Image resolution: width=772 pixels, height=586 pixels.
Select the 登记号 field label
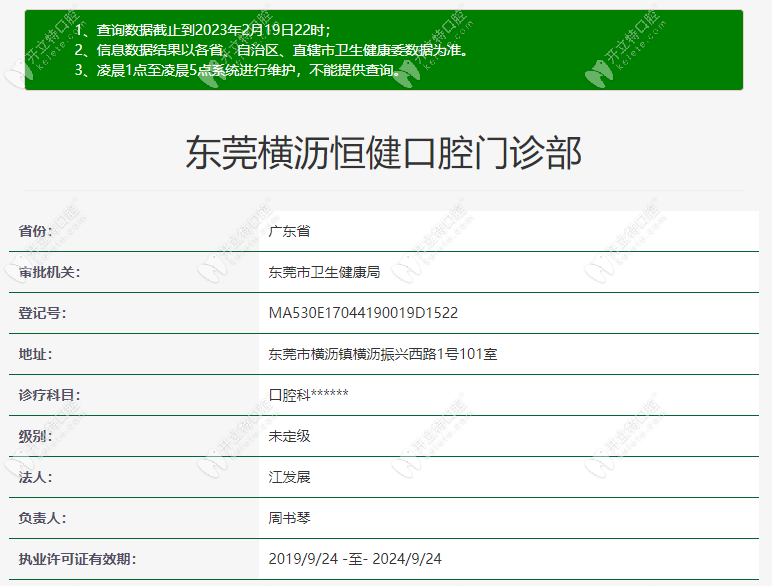43,313
